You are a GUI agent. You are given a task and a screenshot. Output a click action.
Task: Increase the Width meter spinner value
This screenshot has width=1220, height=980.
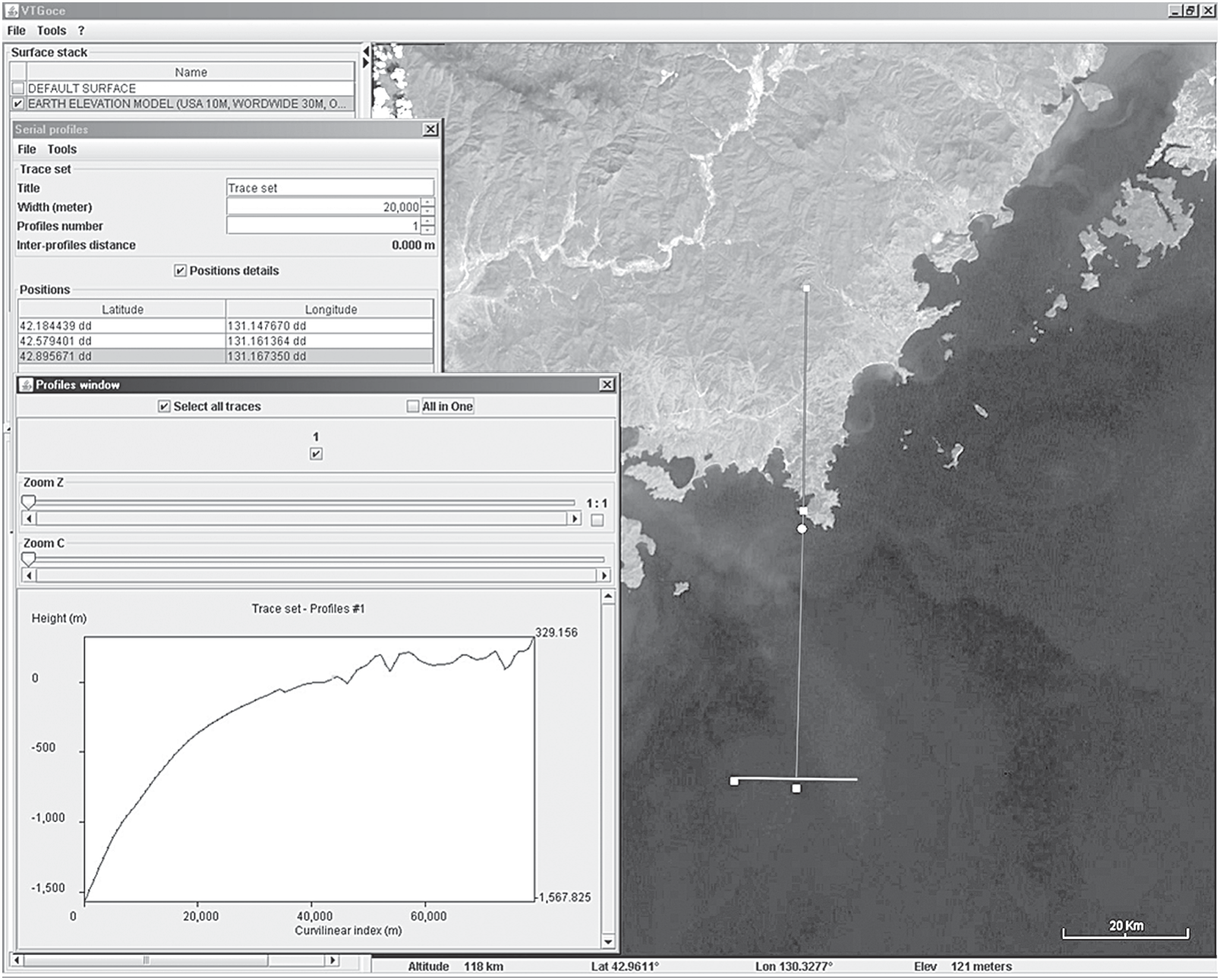click(x=428, y=203)
